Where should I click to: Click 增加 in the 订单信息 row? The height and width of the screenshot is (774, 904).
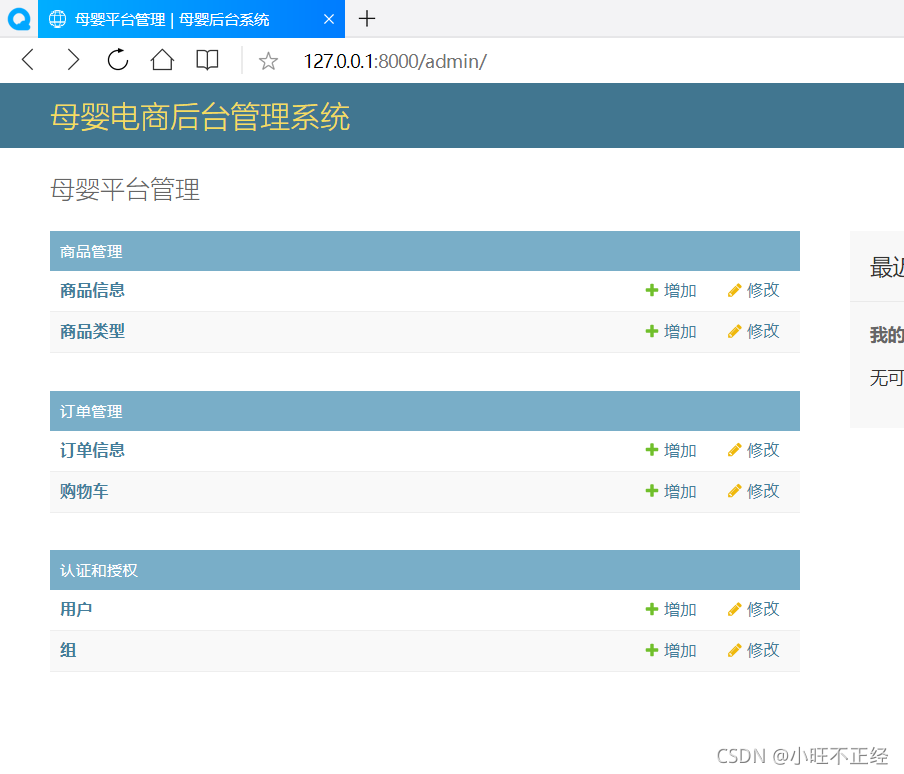(x=671, y=450)
